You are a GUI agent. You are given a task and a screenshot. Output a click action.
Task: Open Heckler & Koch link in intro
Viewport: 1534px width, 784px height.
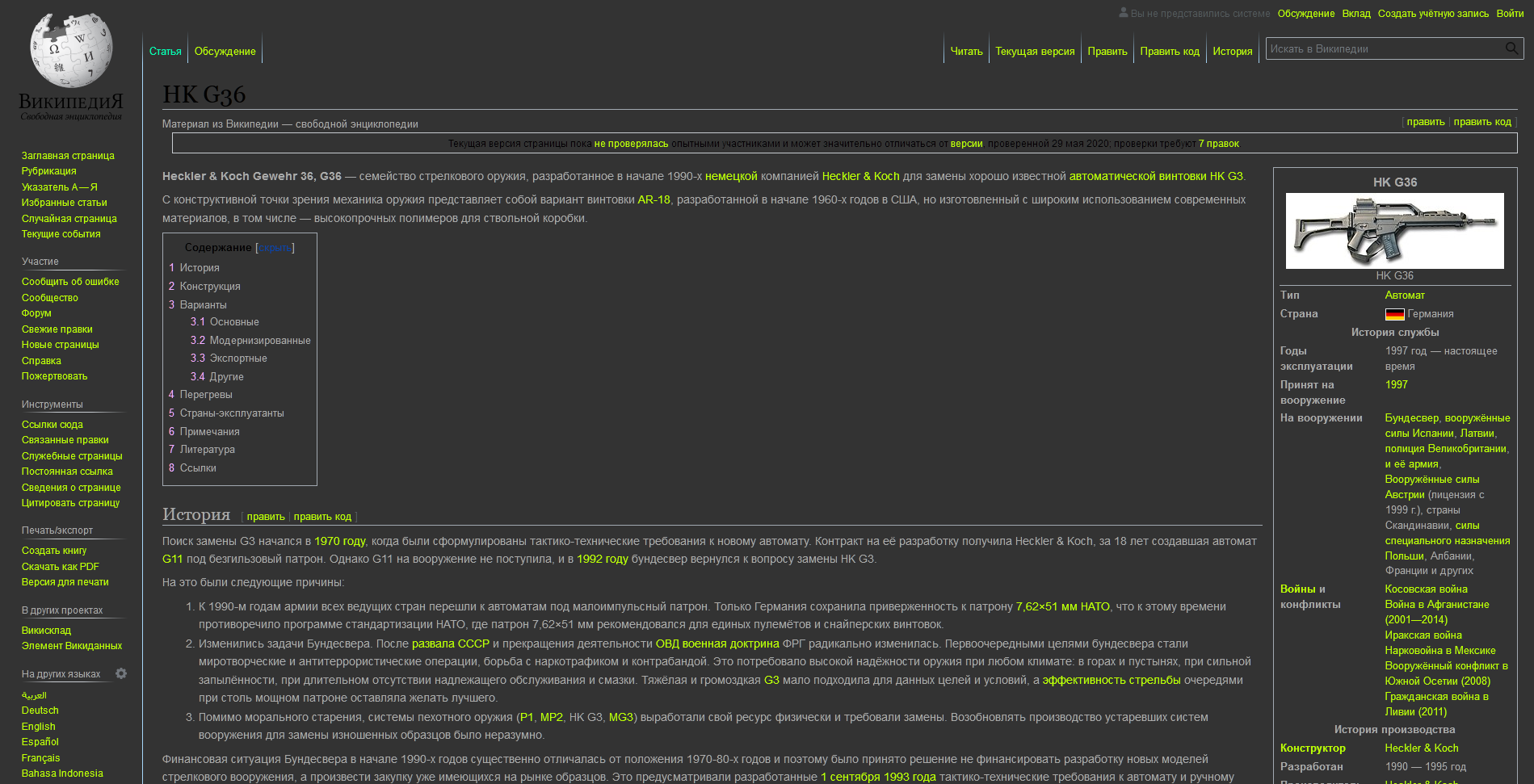pyautogui.click(x=860, y=176)
